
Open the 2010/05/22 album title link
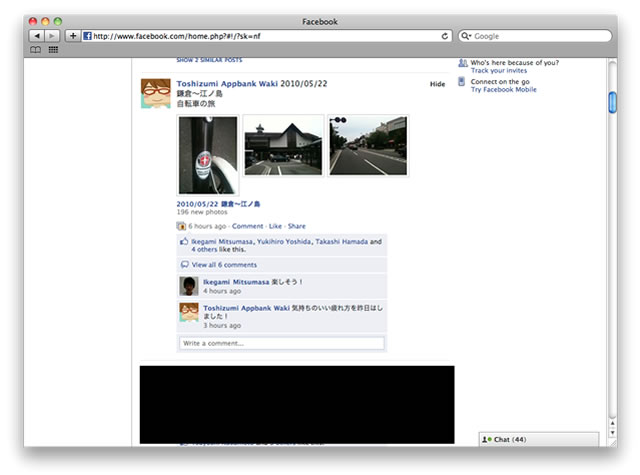218,204
